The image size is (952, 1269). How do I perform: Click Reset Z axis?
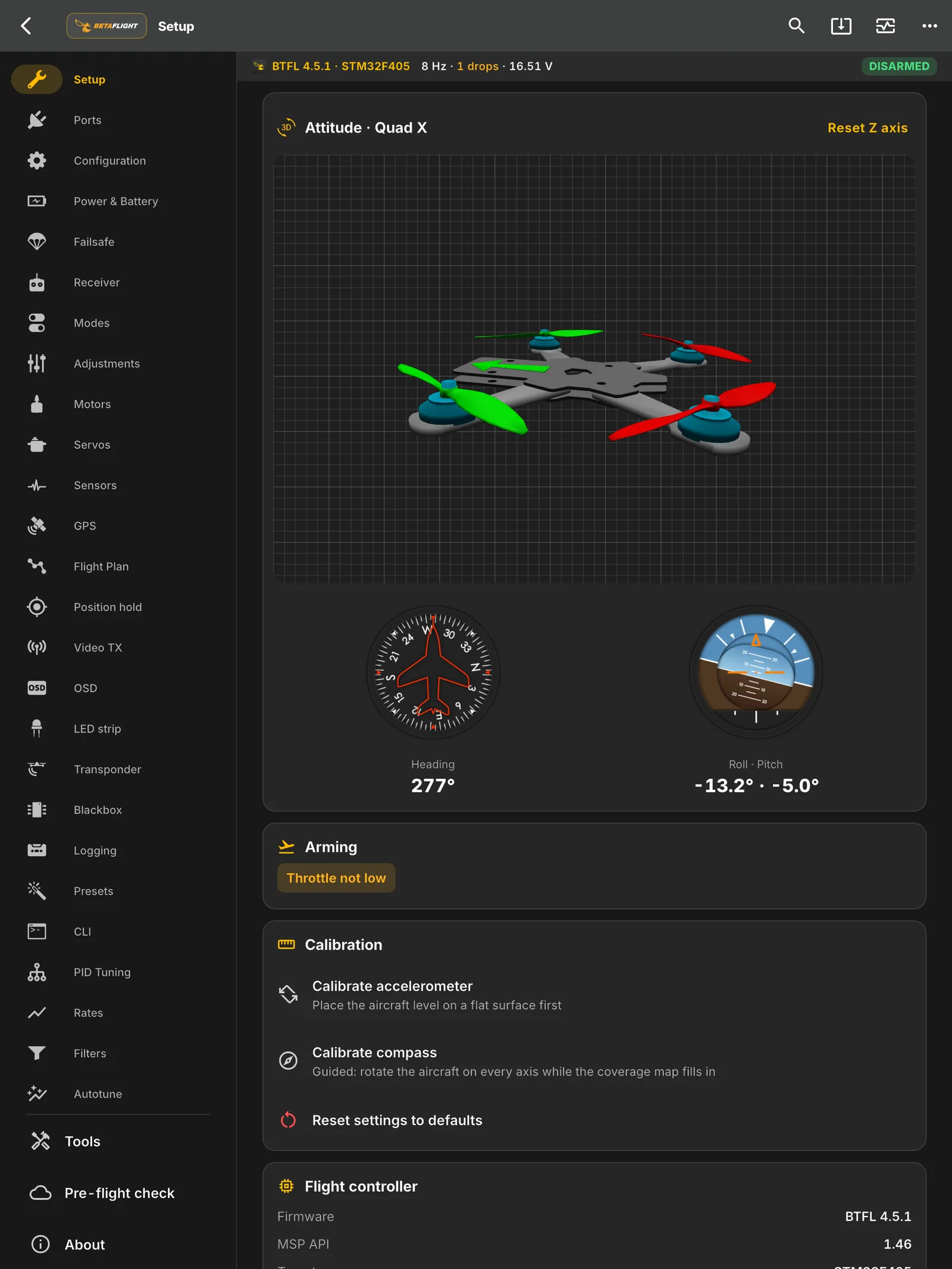tap(868, 128)
